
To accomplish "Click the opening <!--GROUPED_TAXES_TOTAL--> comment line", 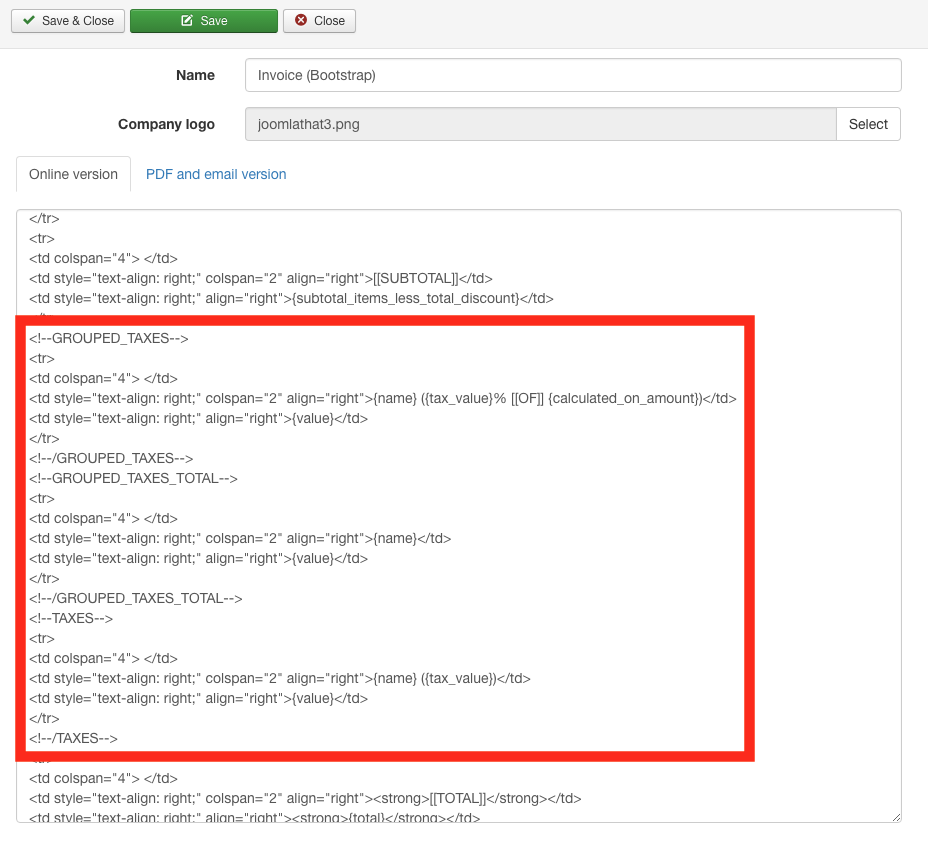I will (x=133, y=478).
